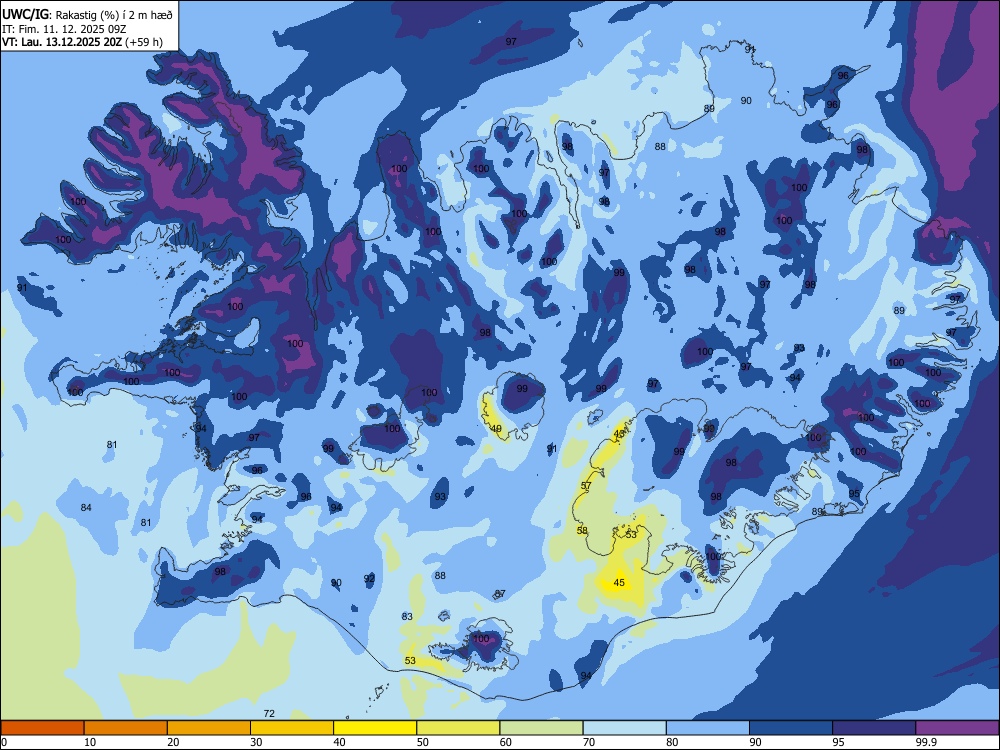This screenshot has height=750, width=1000.
Task: Click the init time "IT: Fim. 11. 12. 2025 09Z"
Action: pos(64,29)
